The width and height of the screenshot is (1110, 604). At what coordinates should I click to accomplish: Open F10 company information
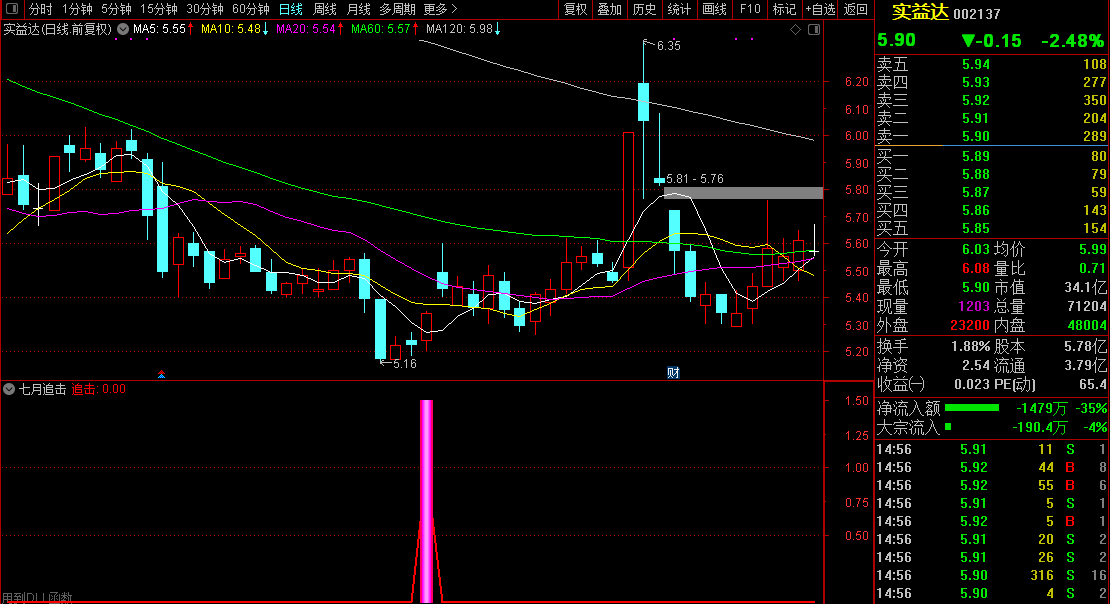(x=750, y=9)
